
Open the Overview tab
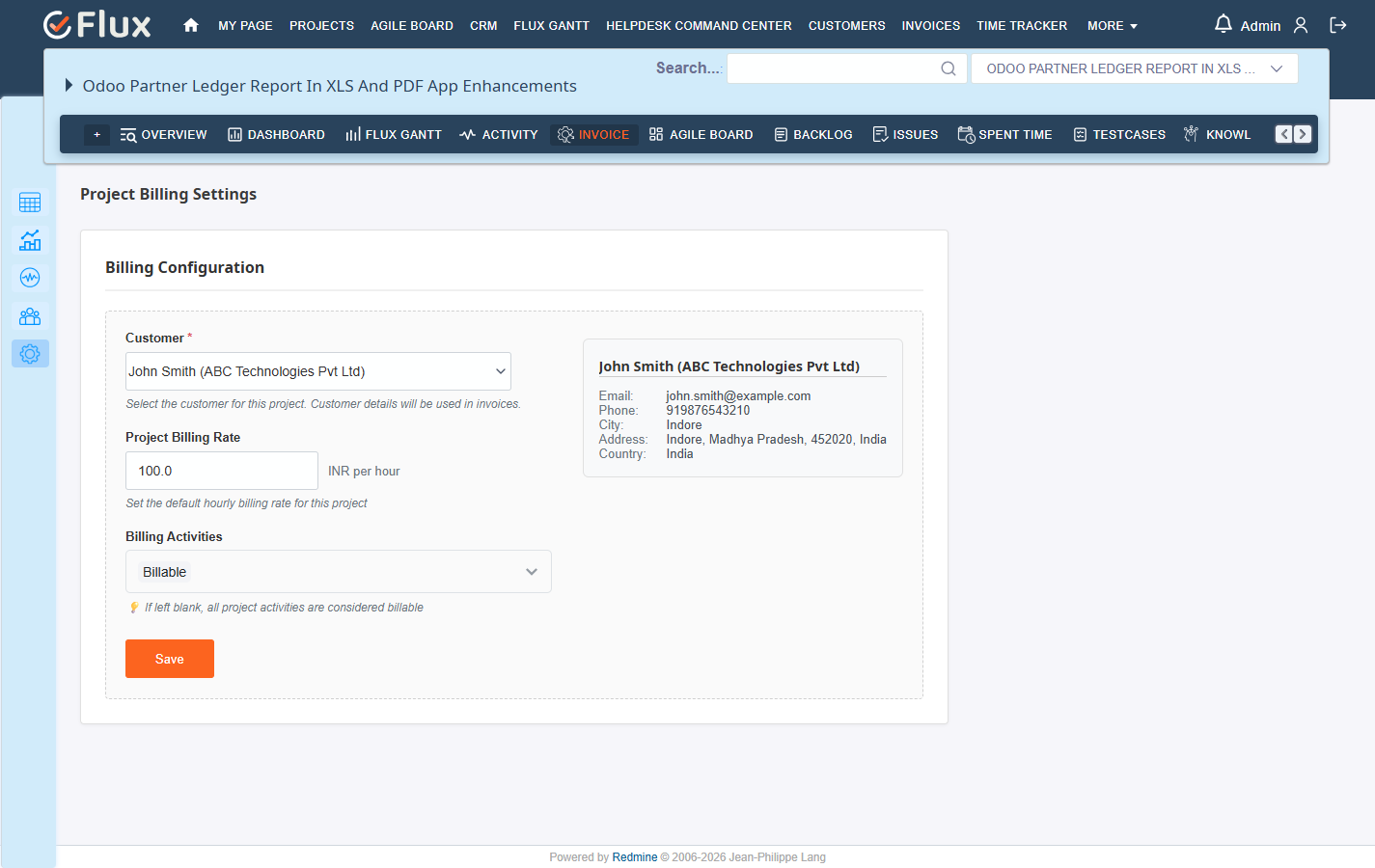(x=164, y=135)
